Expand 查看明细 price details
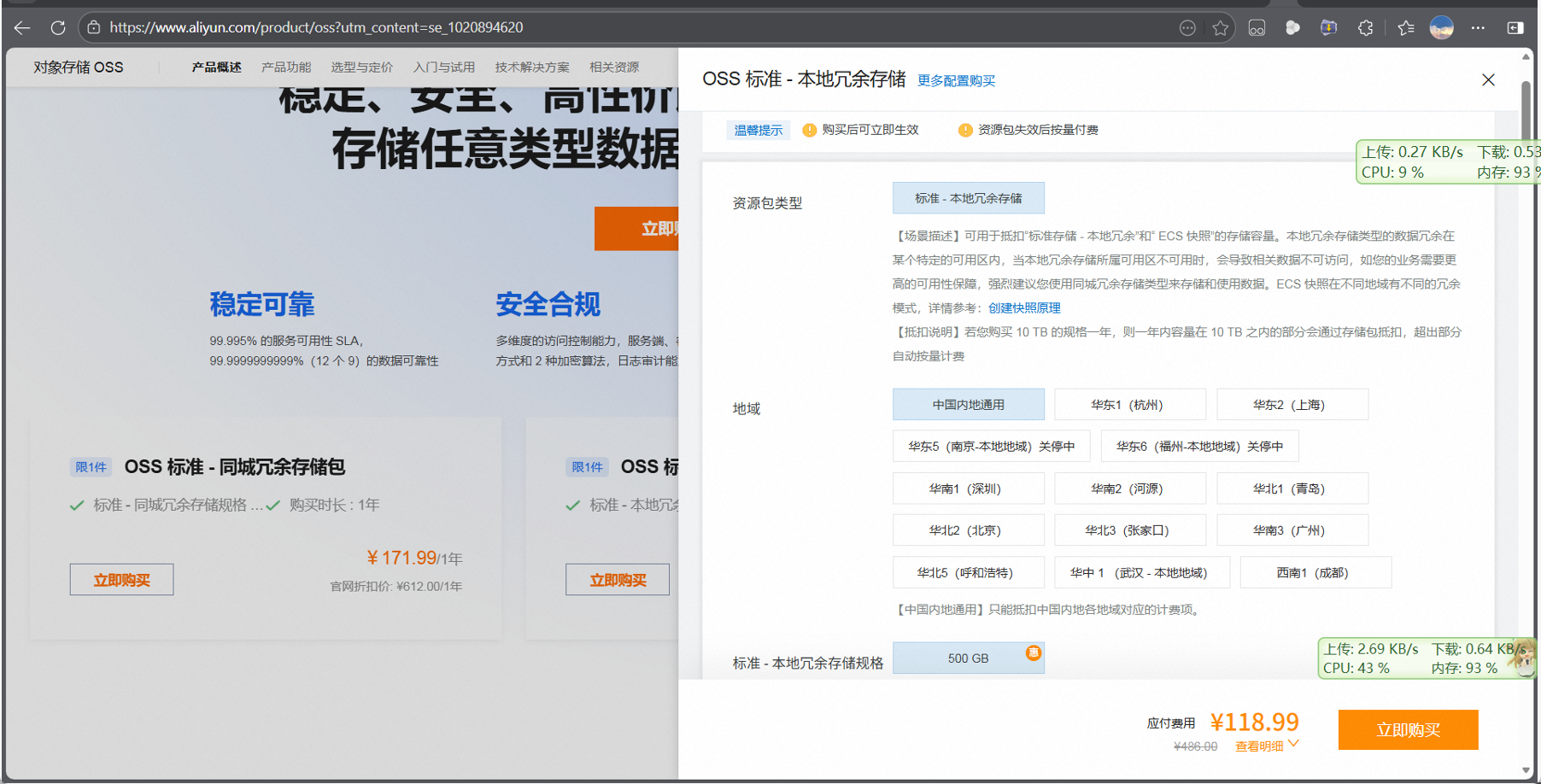Image resolution: width=1541 pixels, height=784 pixels. (x=1267, y=746)
